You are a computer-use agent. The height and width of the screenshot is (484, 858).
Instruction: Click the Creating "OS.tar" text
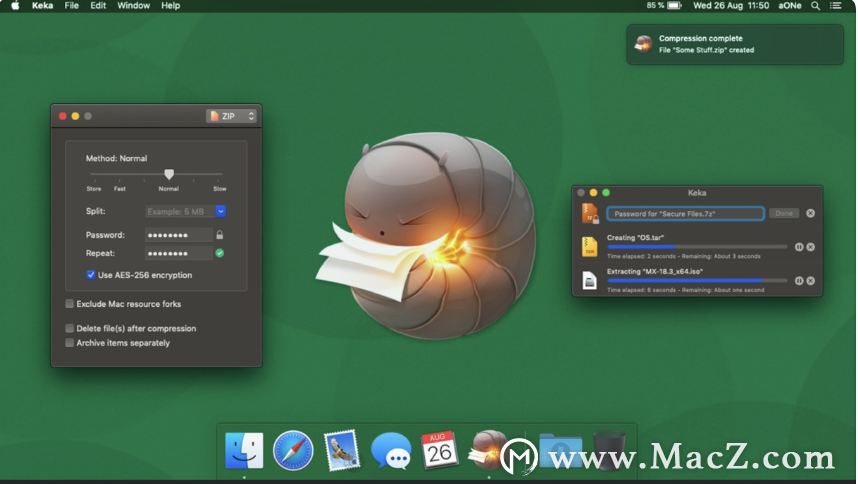point(635,237)
